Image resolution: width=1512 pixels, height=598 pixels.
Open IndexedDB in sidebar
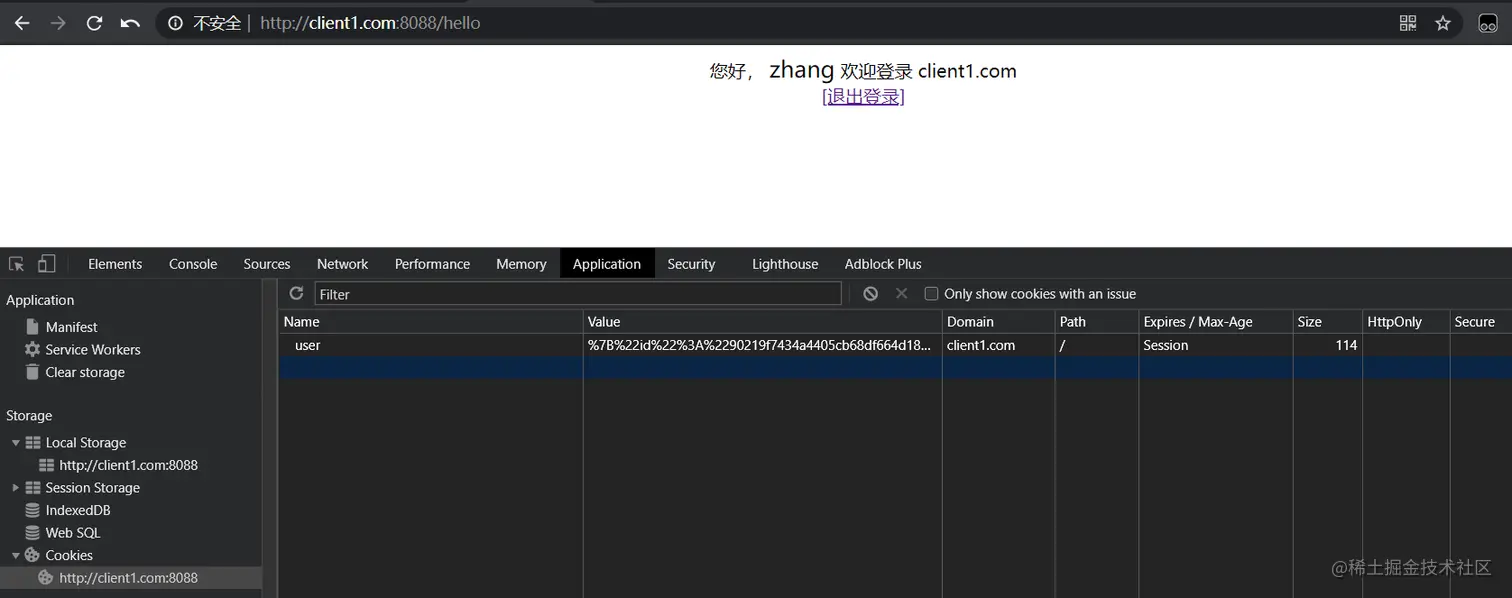(78, 510)
